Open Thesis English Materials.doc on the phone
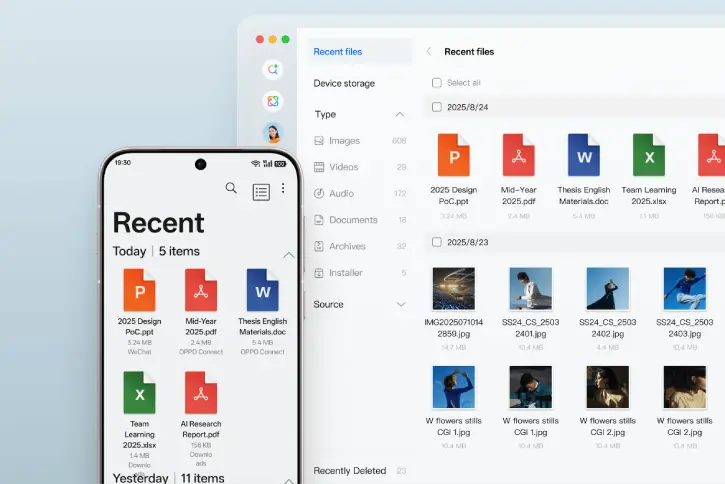 click(263, 290)
